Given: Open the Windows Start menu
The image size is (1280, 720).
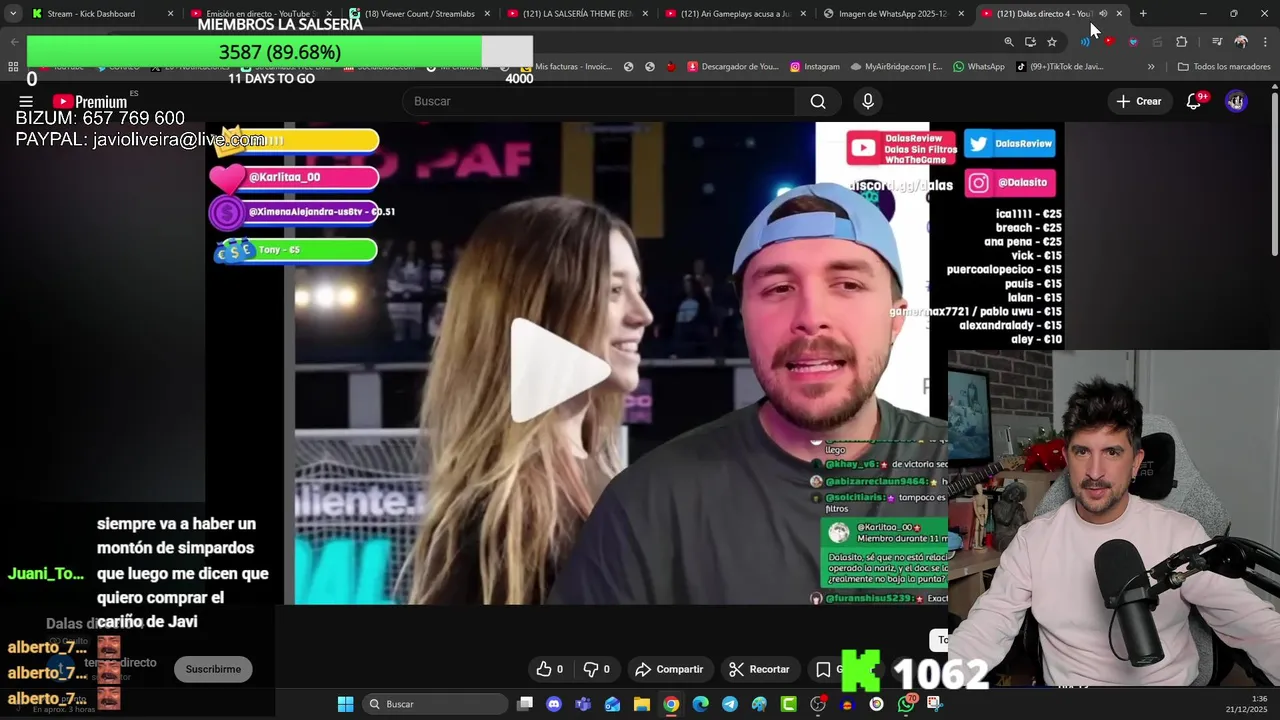Looking at the screenshot, I should (345, 704).
